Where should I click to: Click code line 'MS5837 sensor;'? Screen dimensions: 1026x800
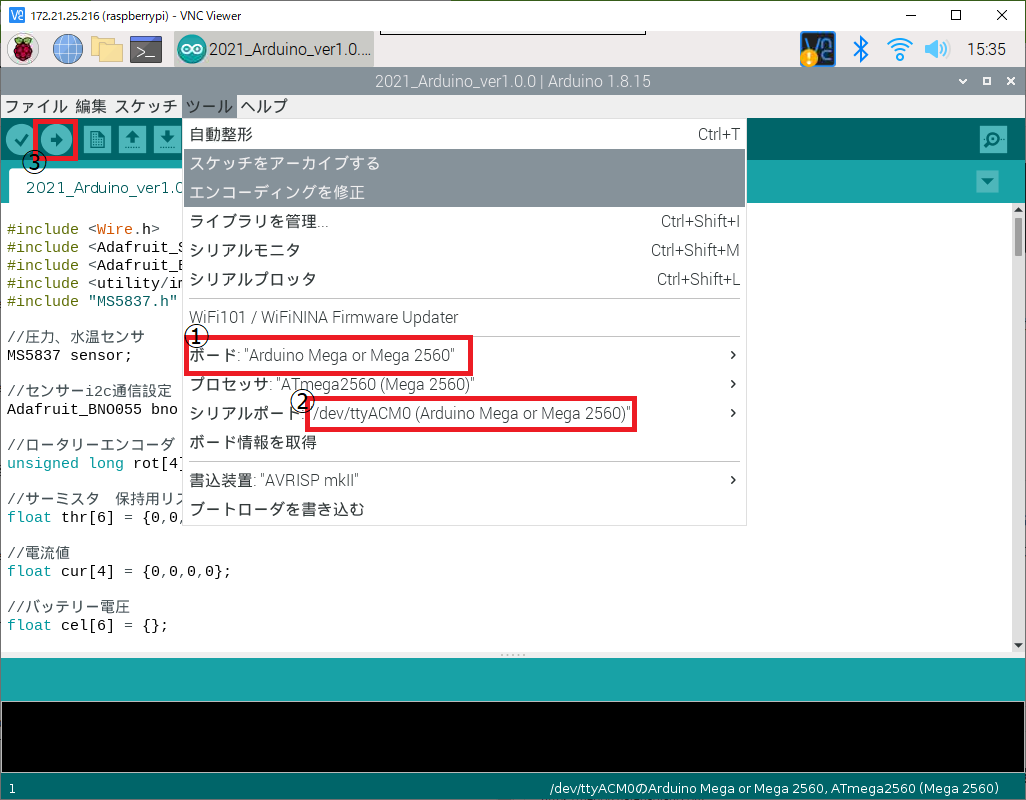69,355
